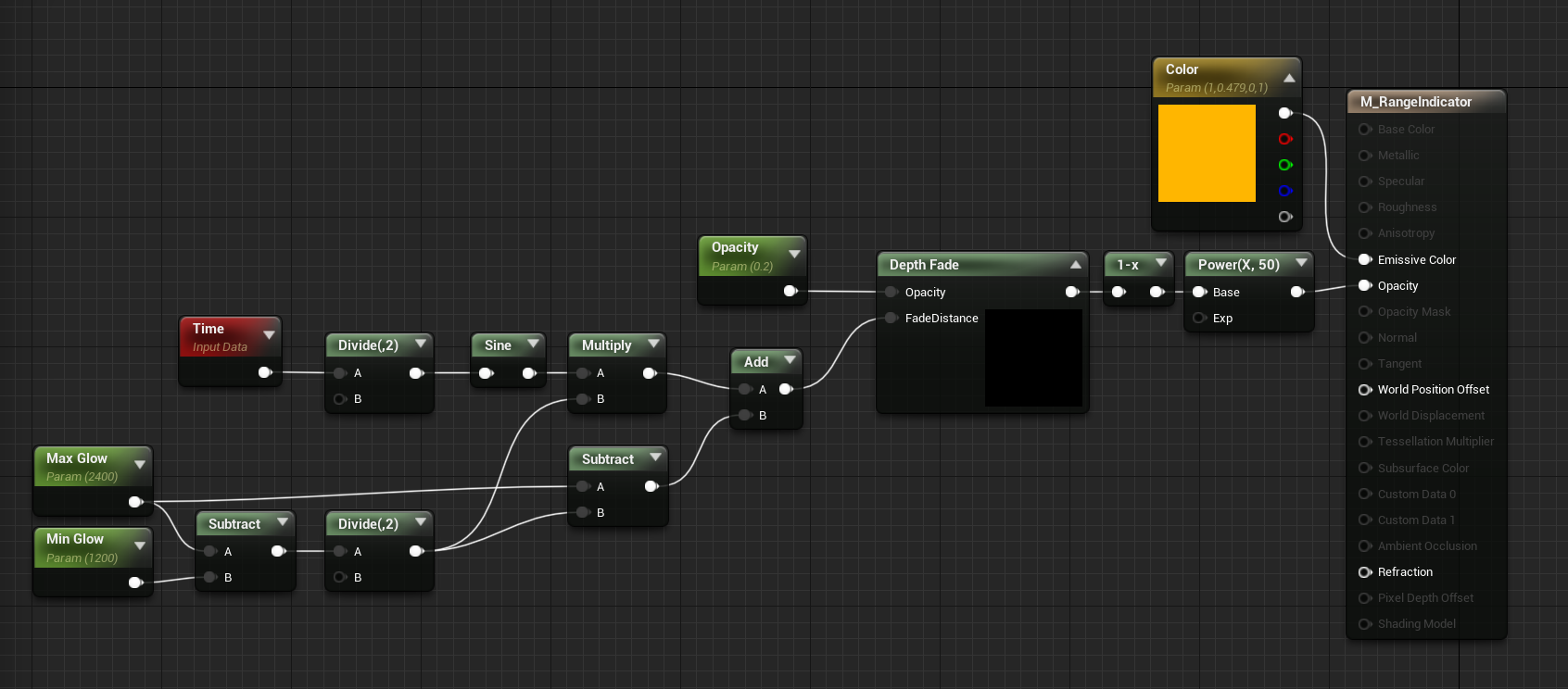
Task: Click the FadeDistance input pin on Depth Fade
Action: (891, 319)
